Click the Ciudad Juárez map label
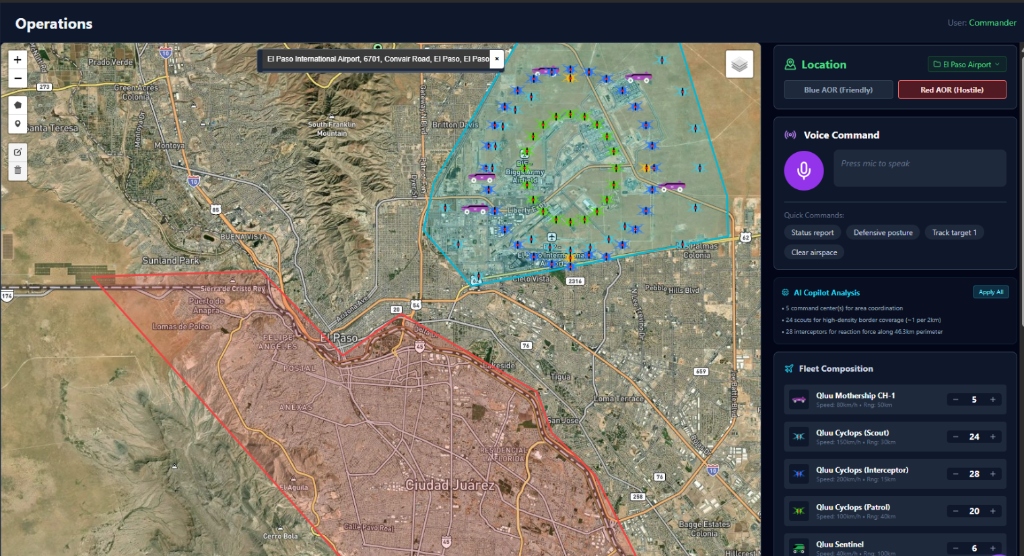The image size is (1024, 556). tap(449, 485)
